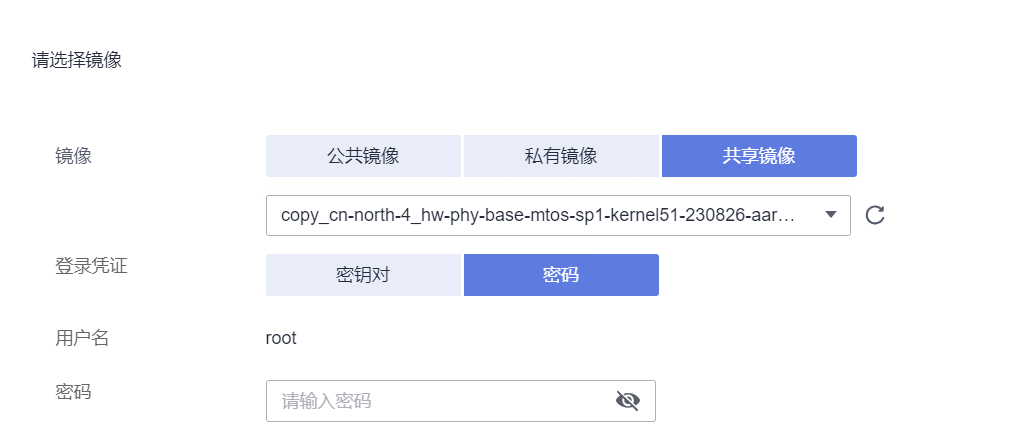Choose 密码 as login credential
Image resolution: width=1031 pixels, height=426 pixels.
[561, 275]
